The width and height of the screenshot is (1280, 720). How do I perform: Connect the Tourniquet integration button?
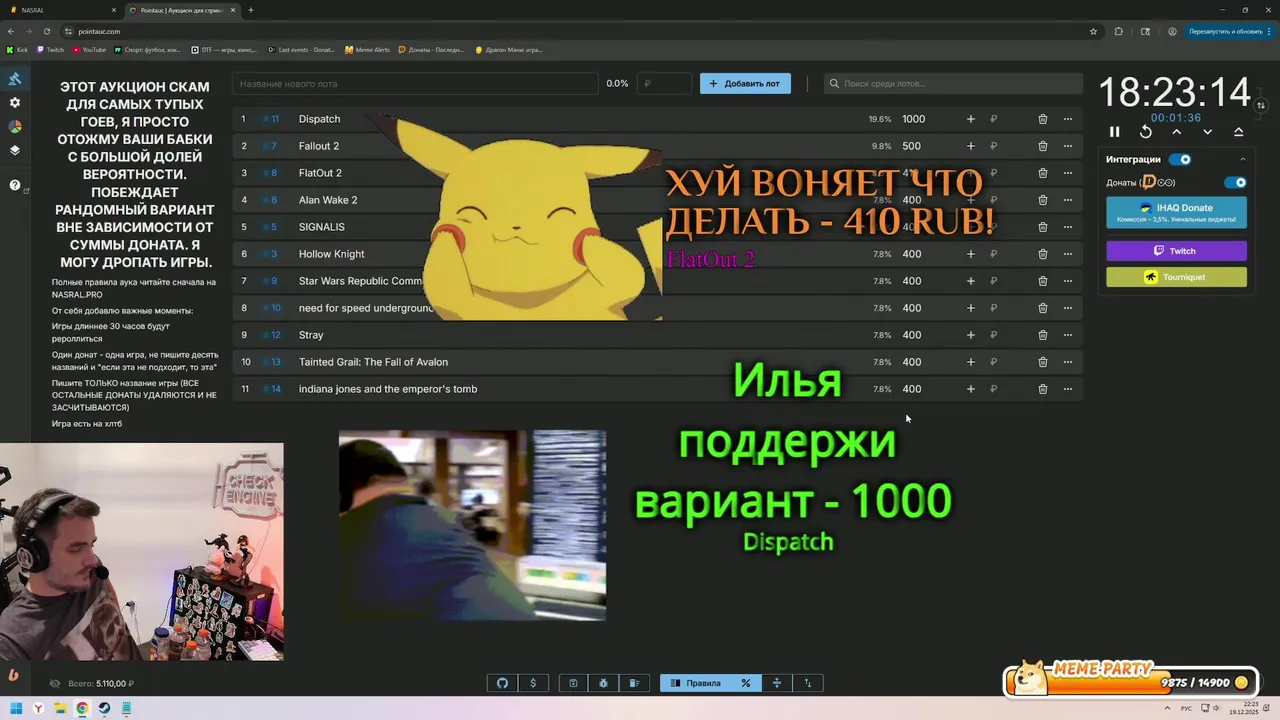(1176, 277)
